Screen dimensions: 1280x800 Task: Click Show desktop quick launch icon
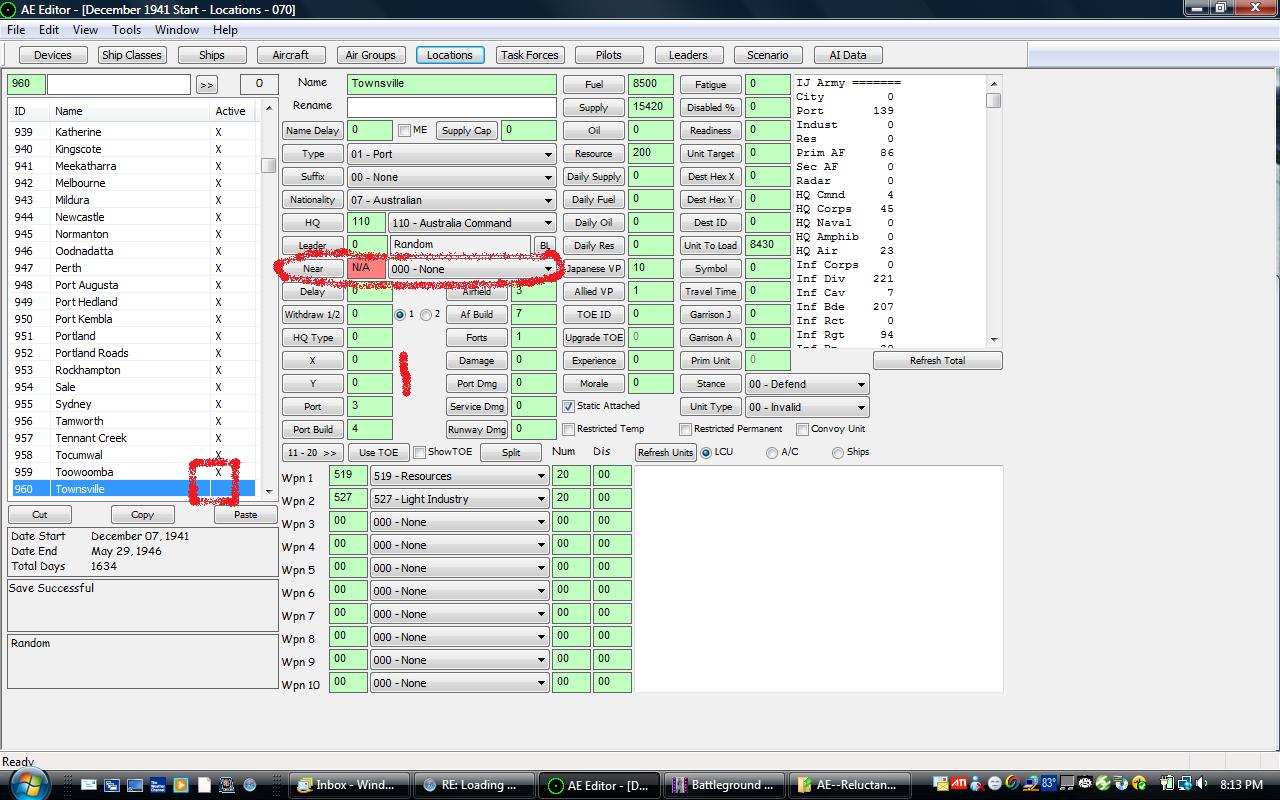tap(135, 785)
